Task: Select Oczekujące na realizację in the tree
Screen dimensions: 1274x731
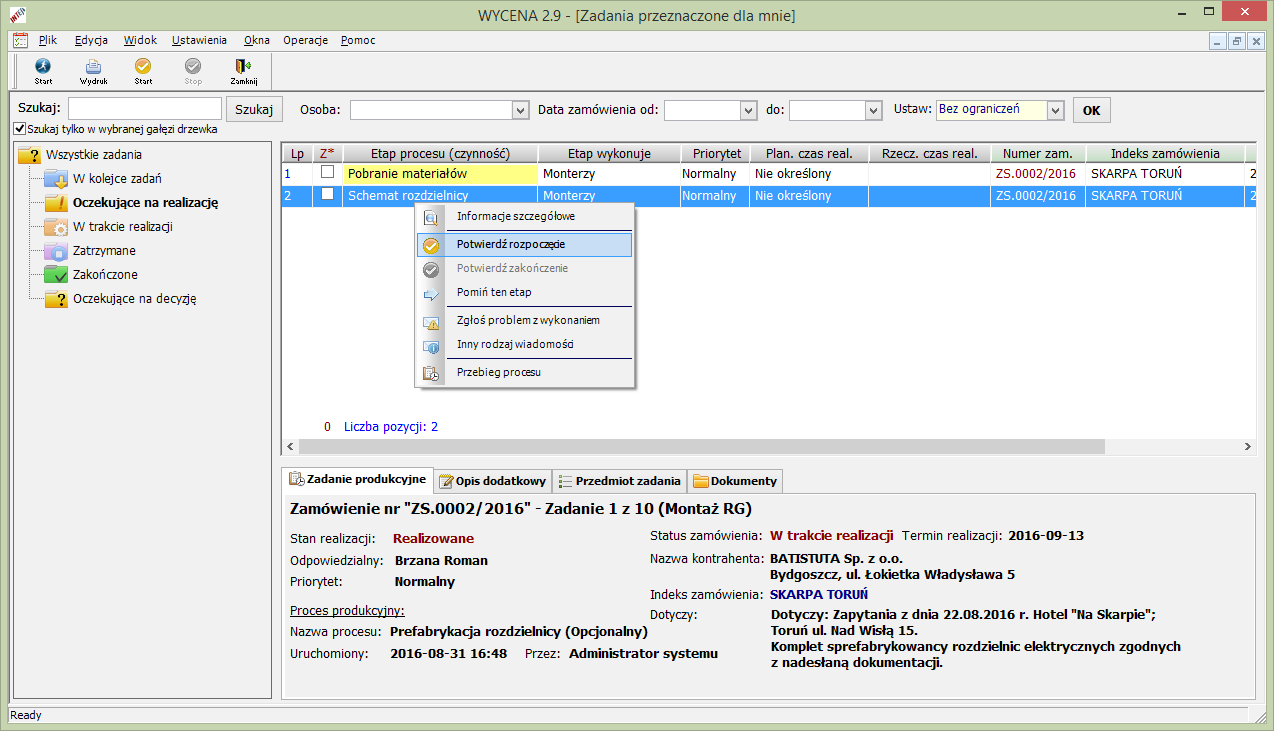Action: (145, 202)
